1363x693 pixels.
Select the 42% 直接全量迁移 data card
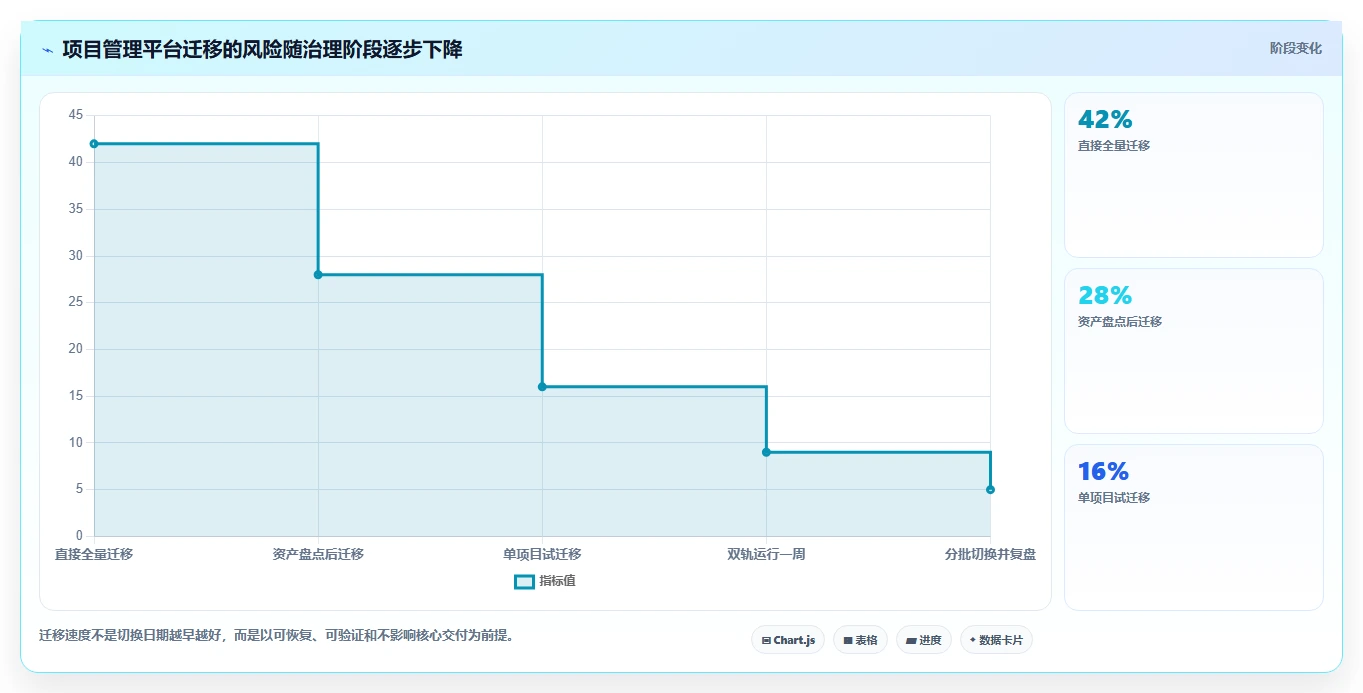coord(1194,175)
